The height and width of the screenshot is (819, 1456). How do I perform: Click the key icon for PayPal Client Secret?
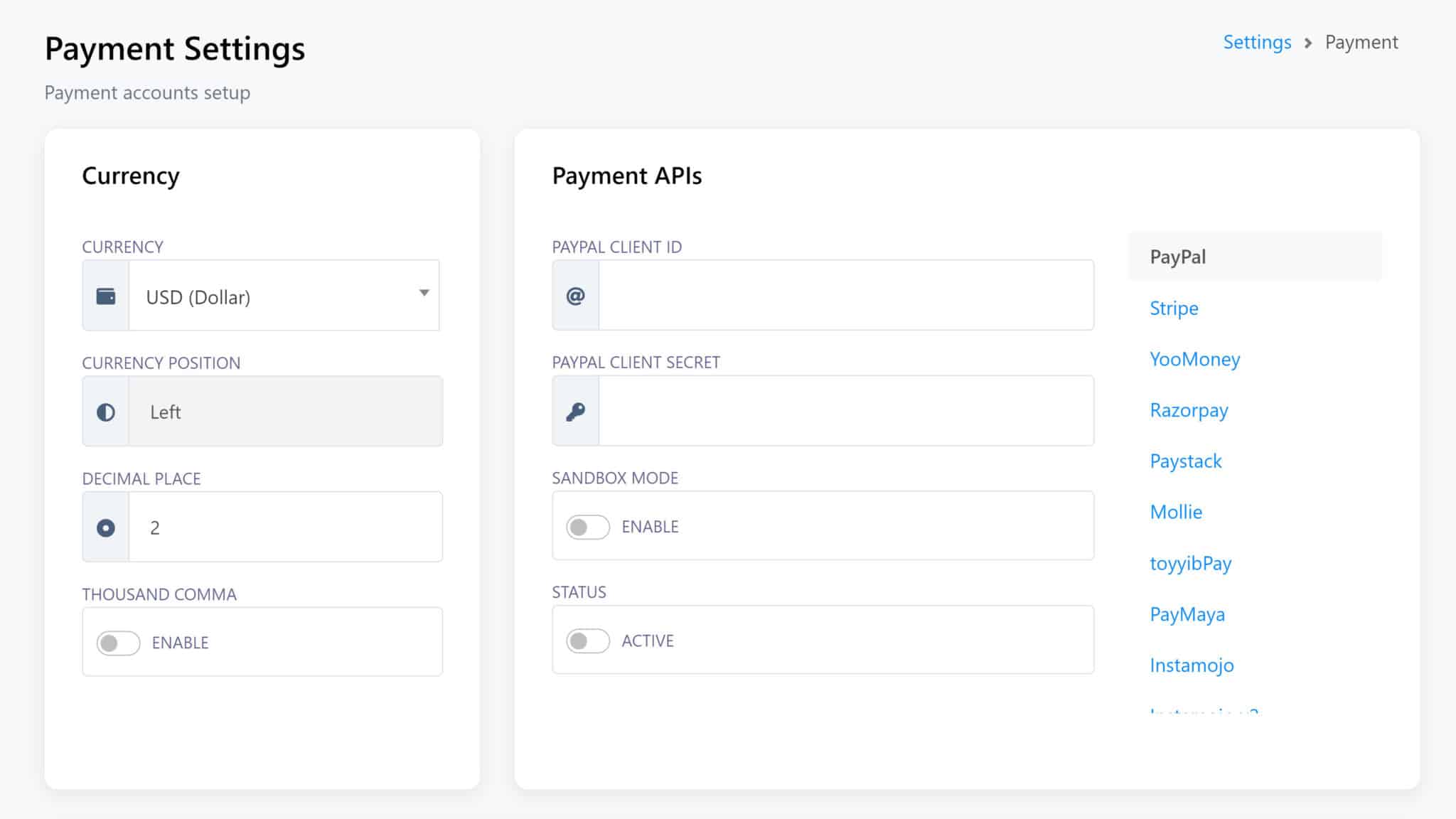(576, 412)
